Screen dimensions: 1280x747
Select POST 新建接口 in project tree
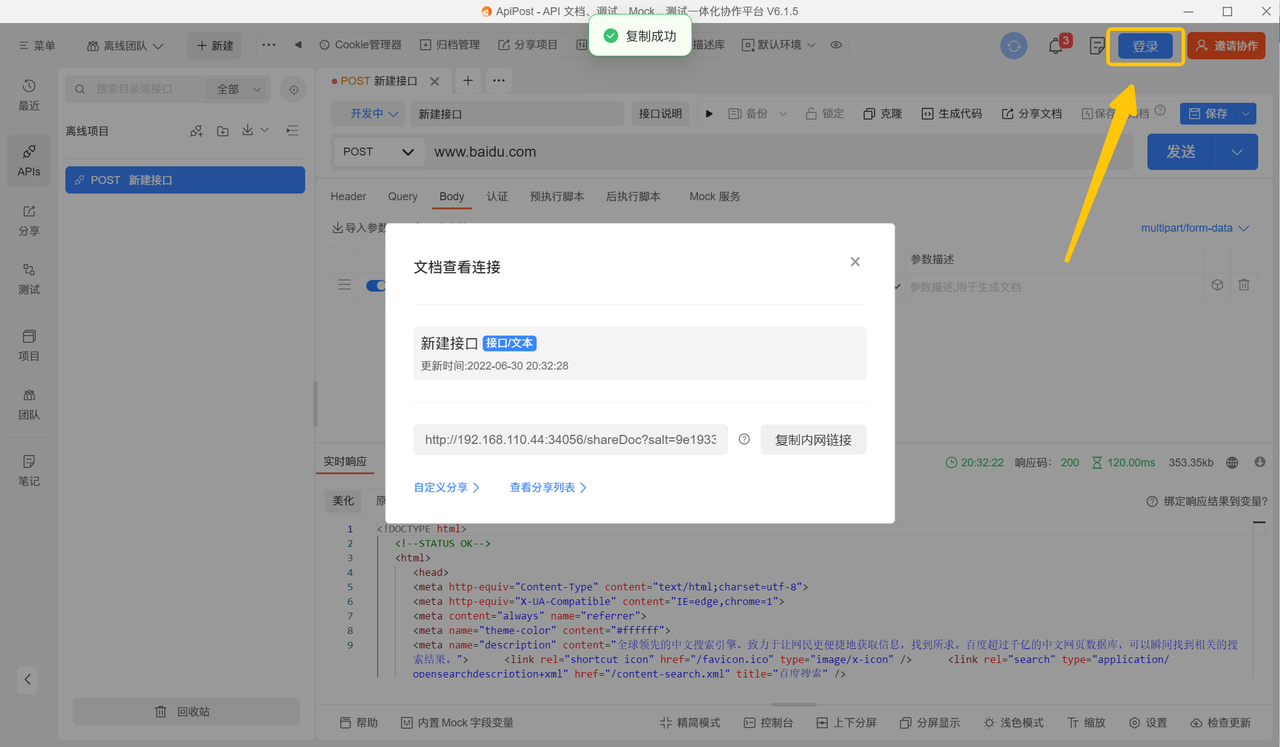click(185, 180)
